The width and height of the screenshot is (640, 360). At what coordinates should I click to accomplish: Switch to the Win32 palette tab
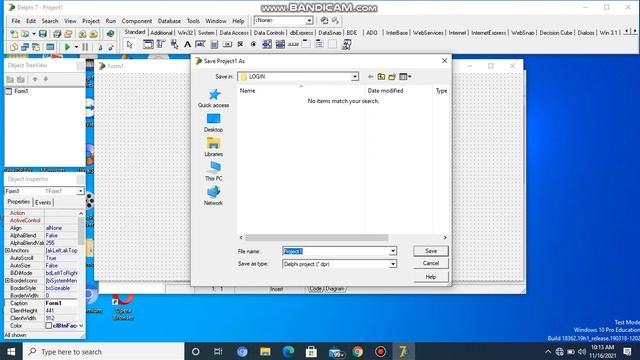coord(185,33)
